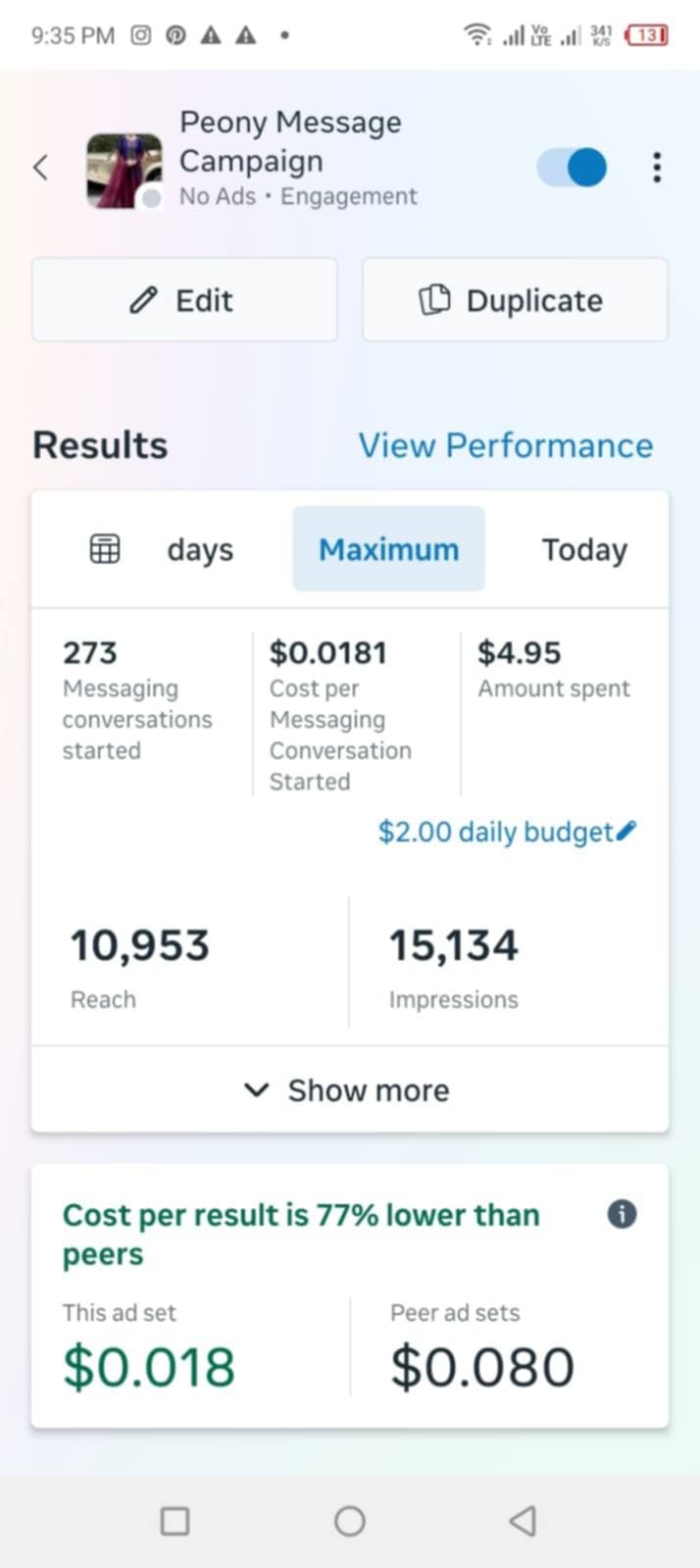Viewport: 700px width, 1568px height.
Task: Open the View Performance link
Action: point(505,445)
